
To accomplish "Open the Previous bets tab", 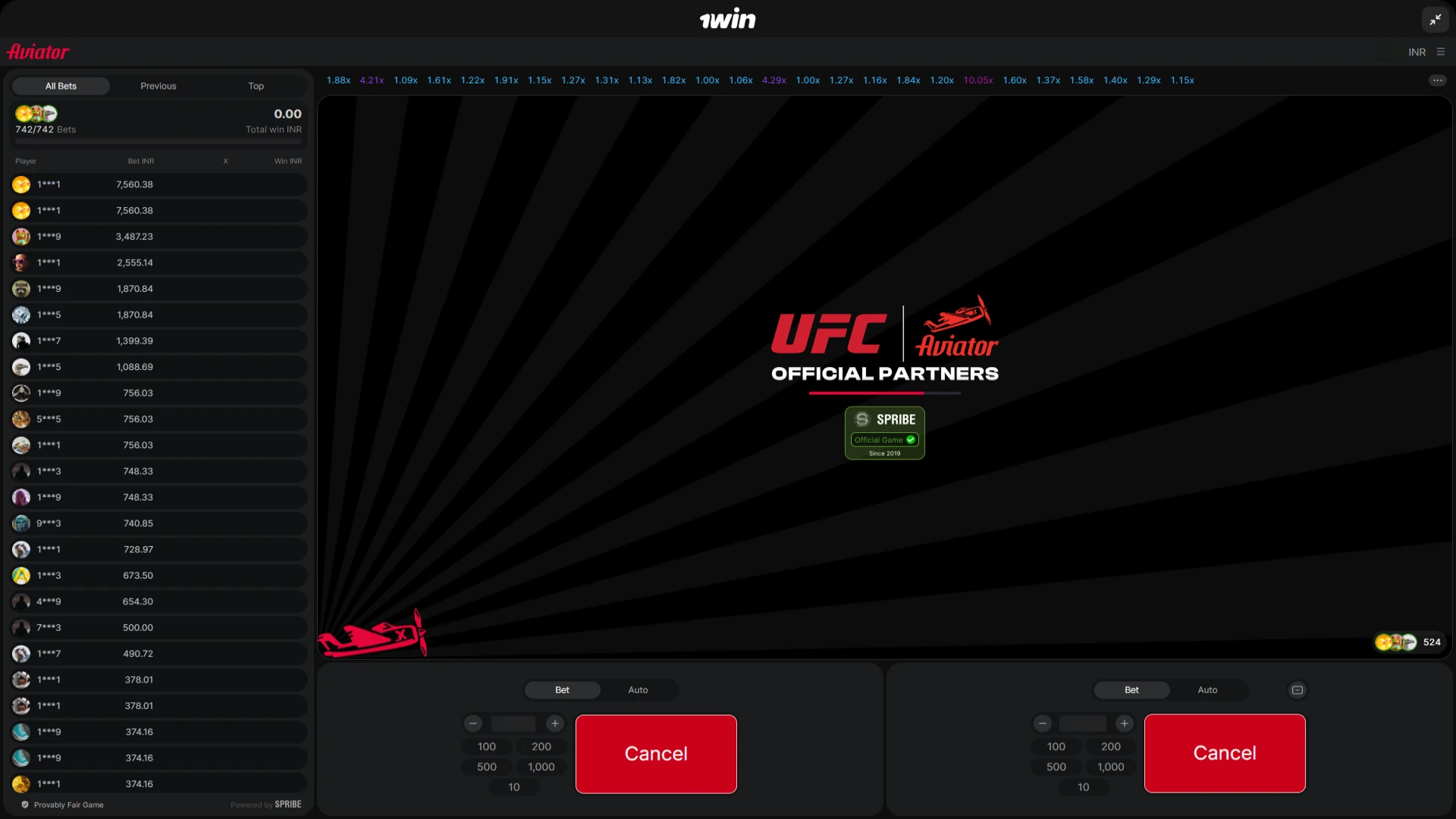I will pyautogui.click(x=158, y=86).
